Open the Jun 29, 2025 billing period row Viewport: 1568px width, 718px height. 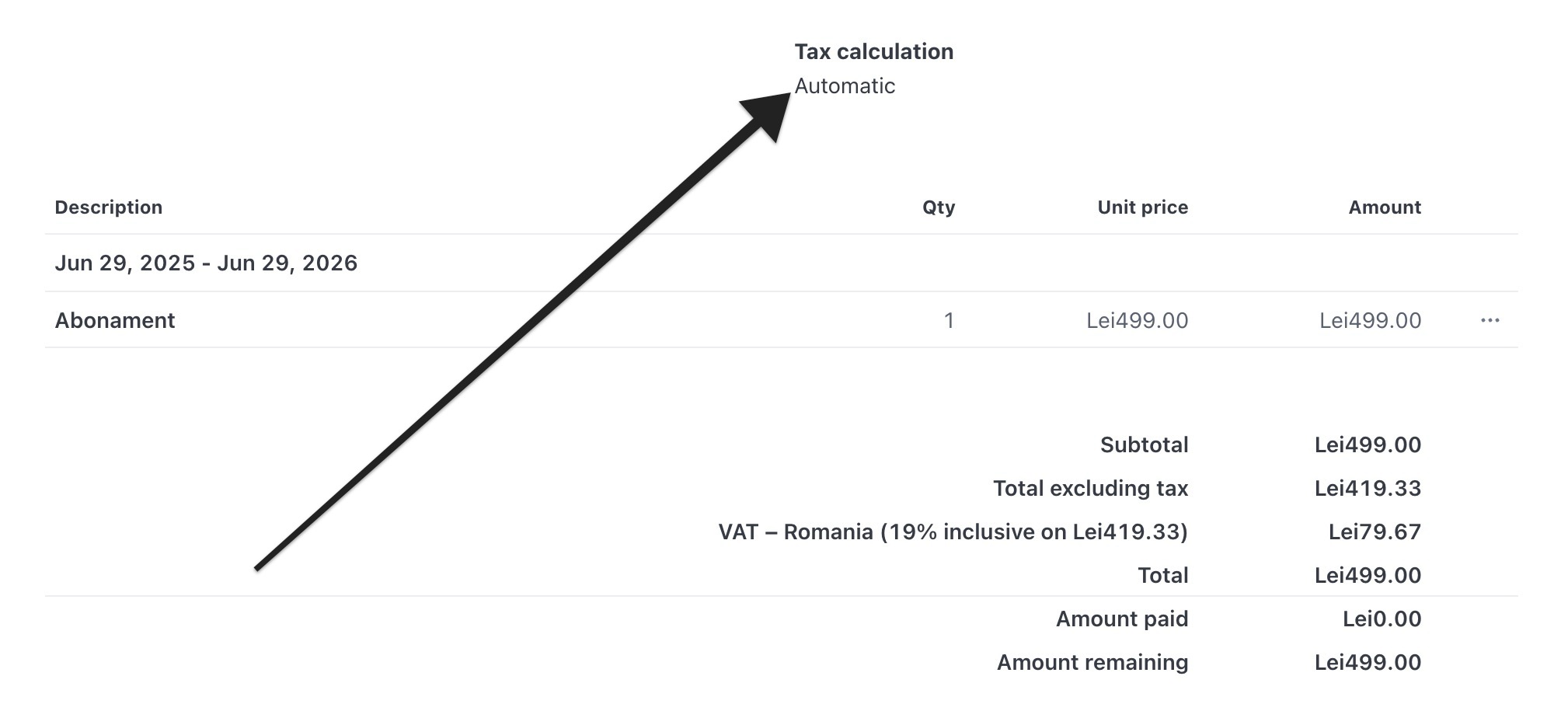207,262
